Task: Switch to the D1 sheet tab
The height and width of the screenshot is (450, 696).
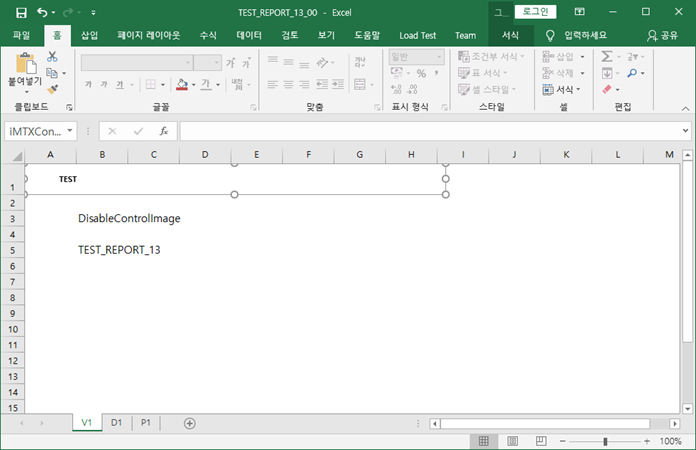Action: coord(116,423)
